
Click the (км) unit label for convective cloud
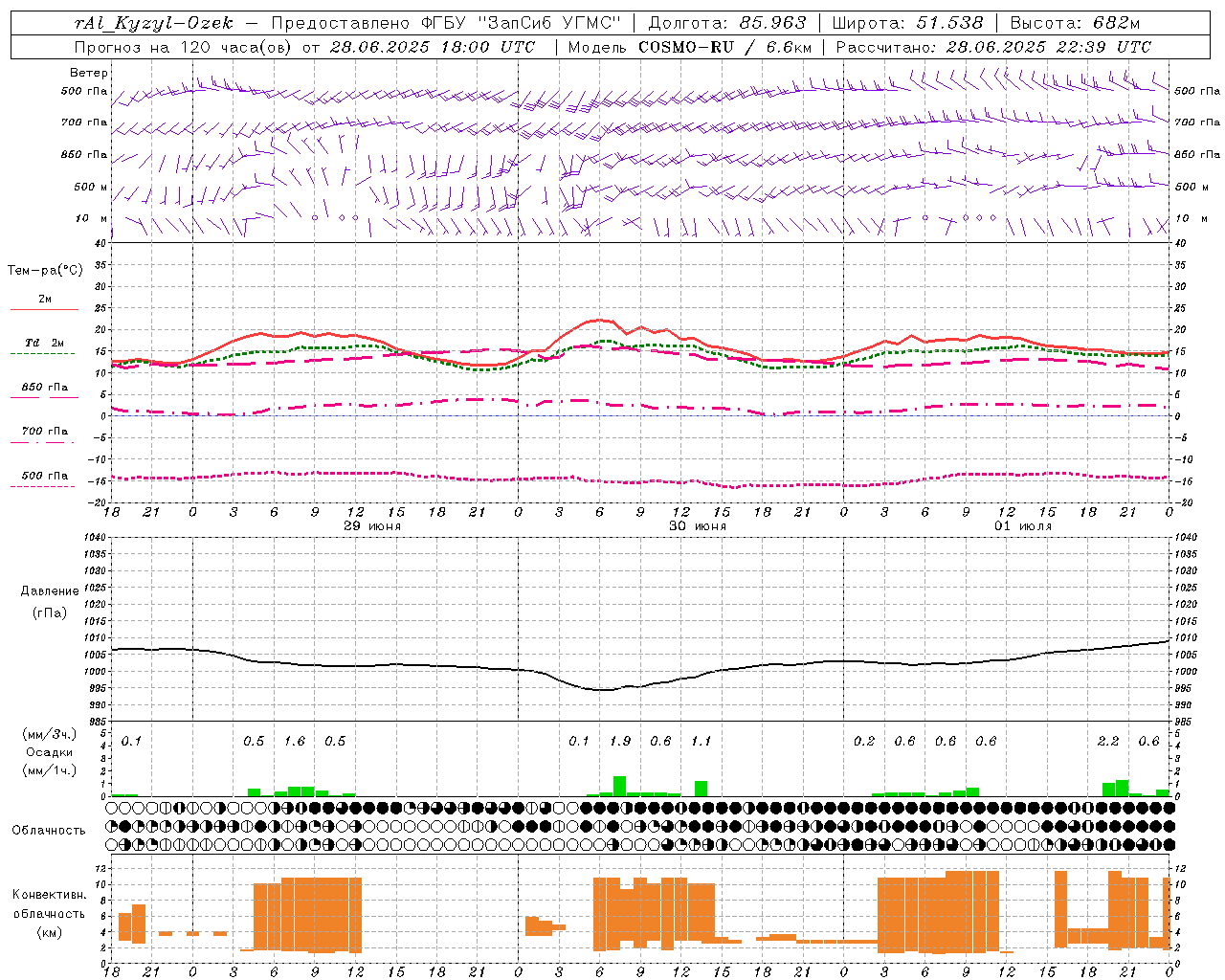click(x=50, y=933)
